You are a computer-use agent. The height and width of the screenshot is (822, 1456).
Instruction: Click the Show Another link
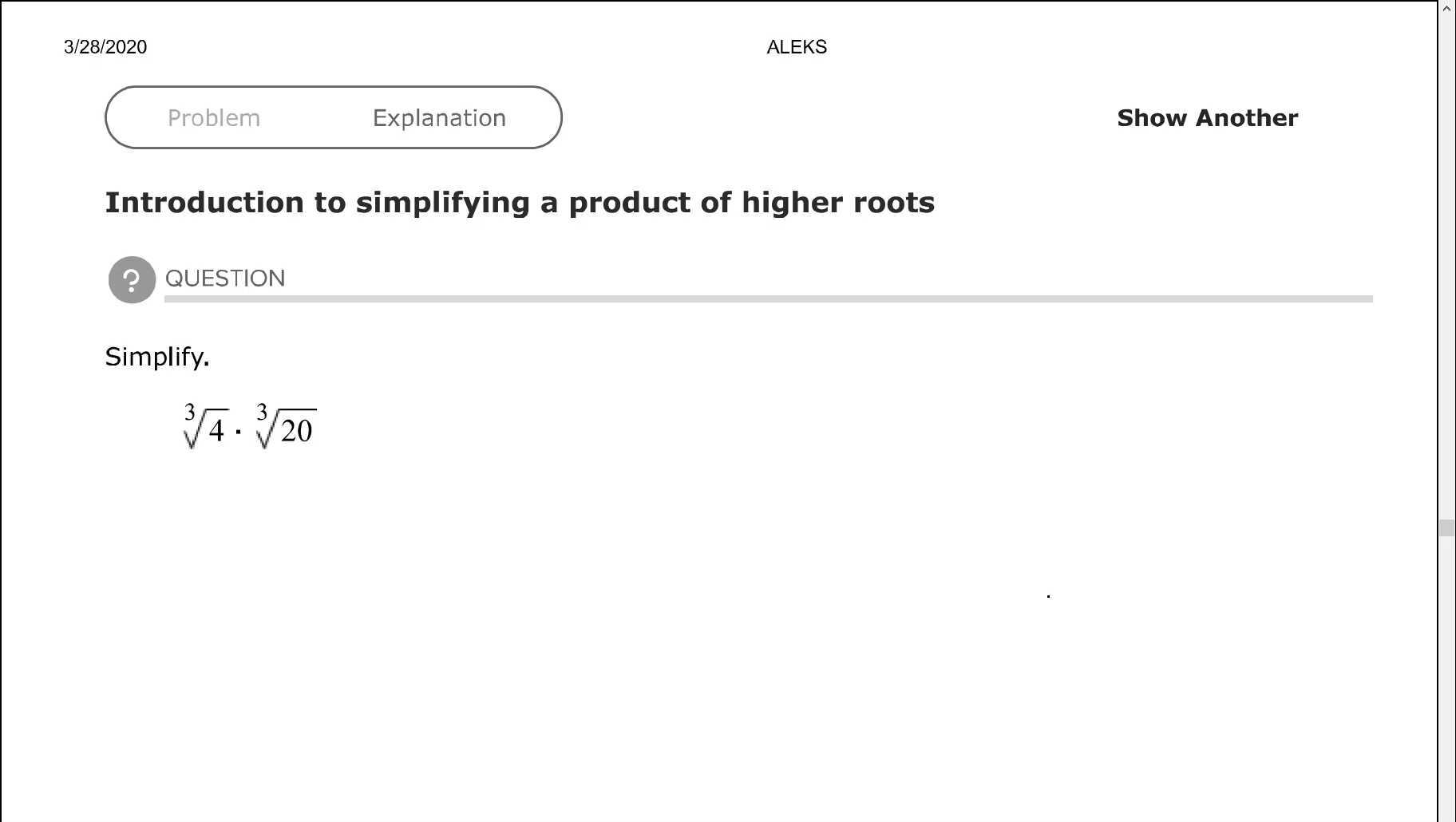[x=1206, y=117]
